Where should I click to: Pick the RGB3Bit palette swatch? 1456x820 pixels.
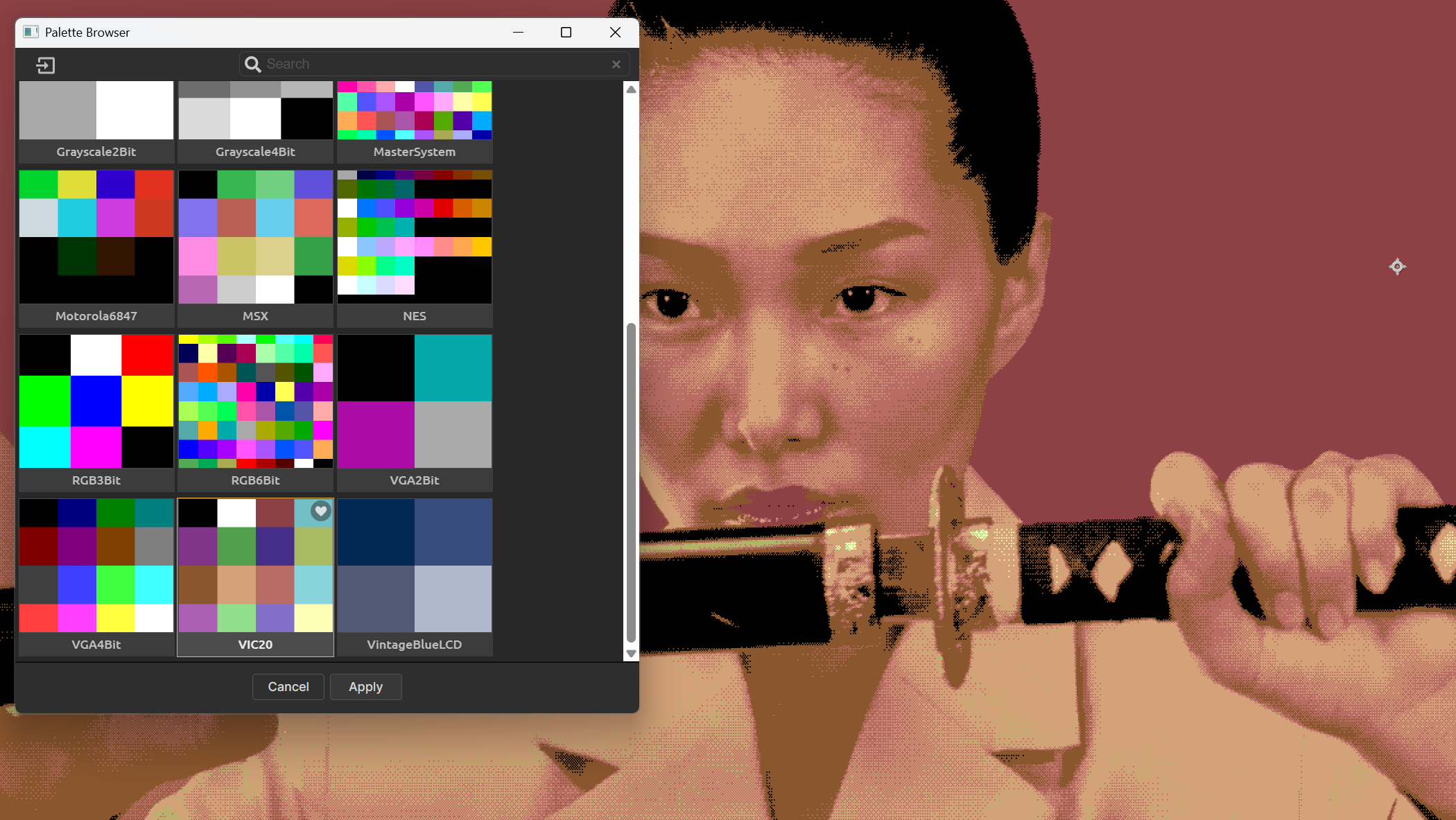96,401
